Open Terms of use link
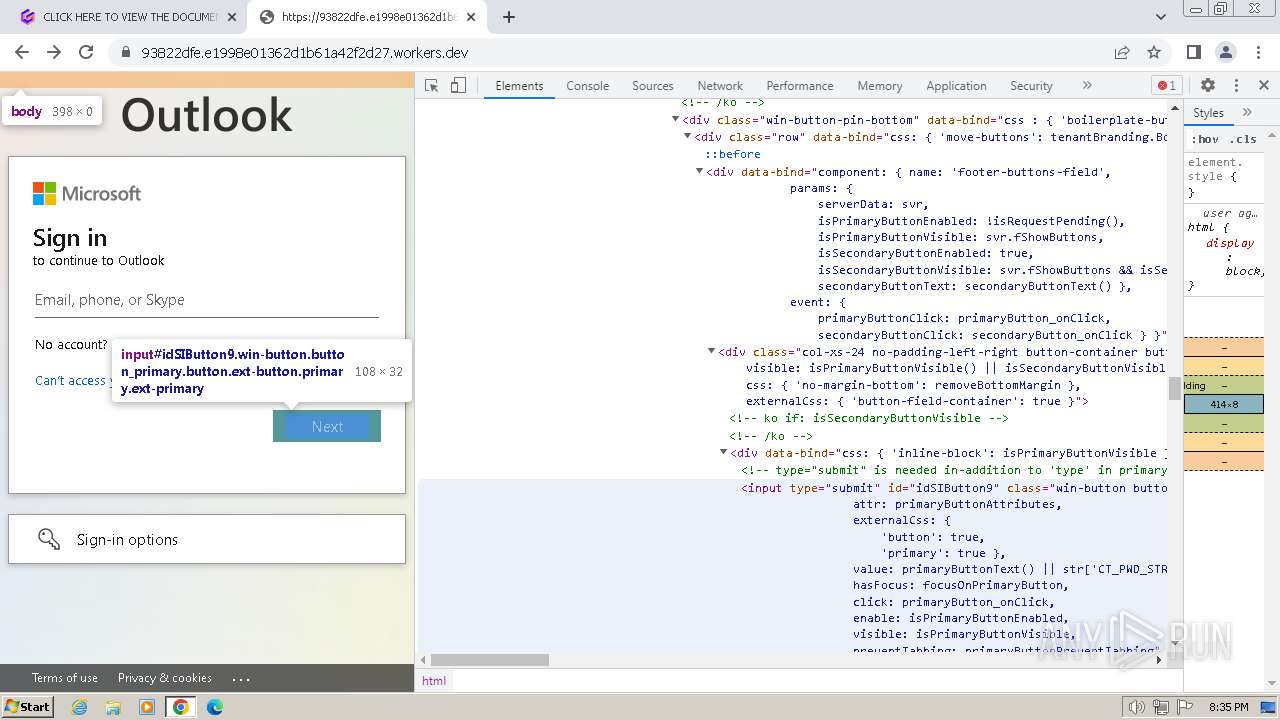The width and height of the screenshot is (1280, 720). [x=65, y=677]
